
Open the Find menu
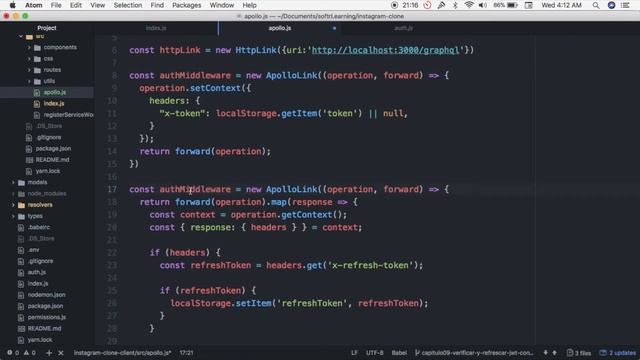click(x=157, y=5)
